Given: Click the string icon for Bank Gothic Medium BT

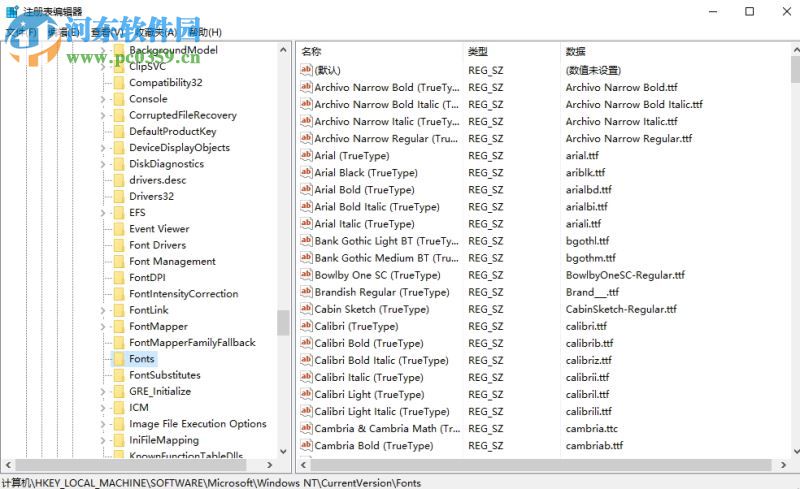Looking at the screenshot, I should (x=306, y=257).
